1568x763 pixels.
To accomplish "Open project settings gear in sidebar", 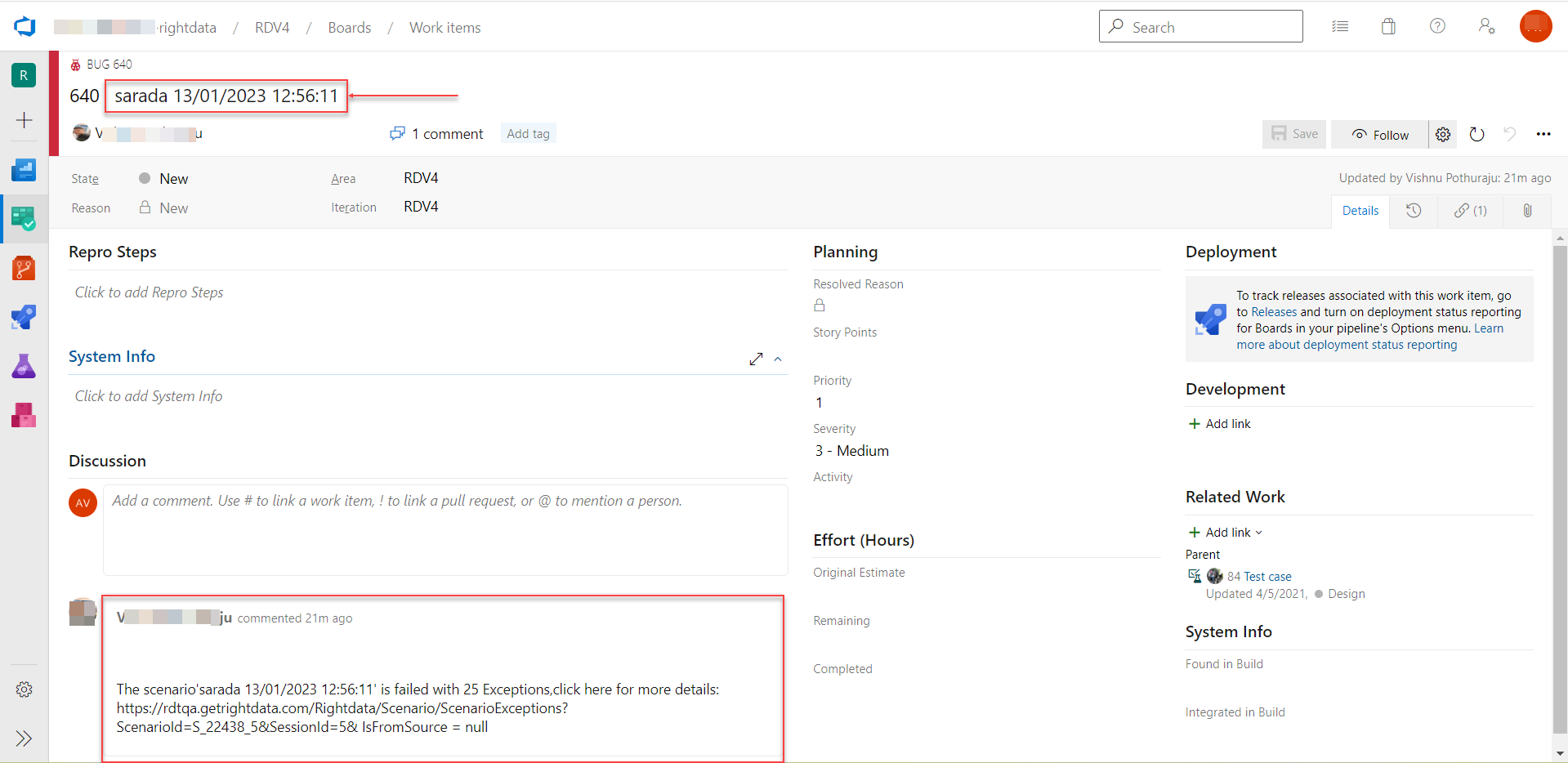I will 25,689.
